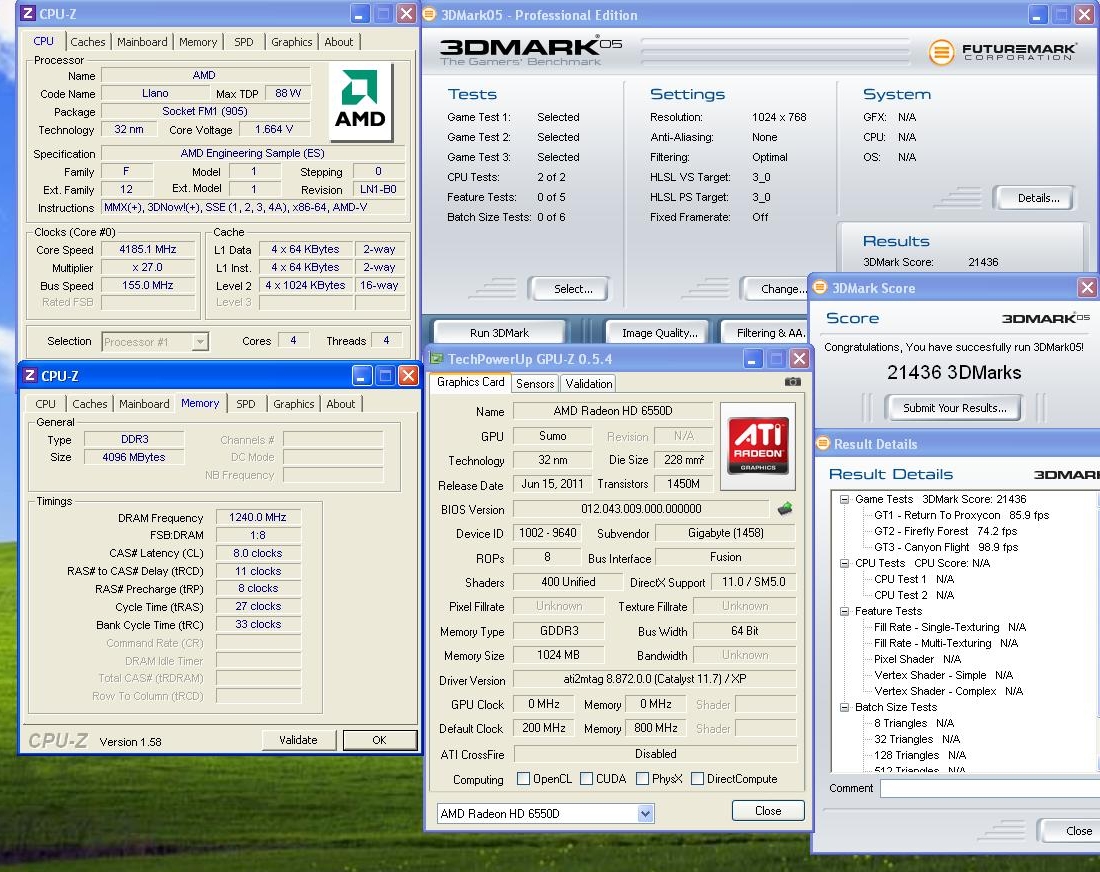This screenshot has width=1100, height=872.
Task: Click the AMD logo in CPU-Z
Action: pyautogui.click(x=359, y=102)
